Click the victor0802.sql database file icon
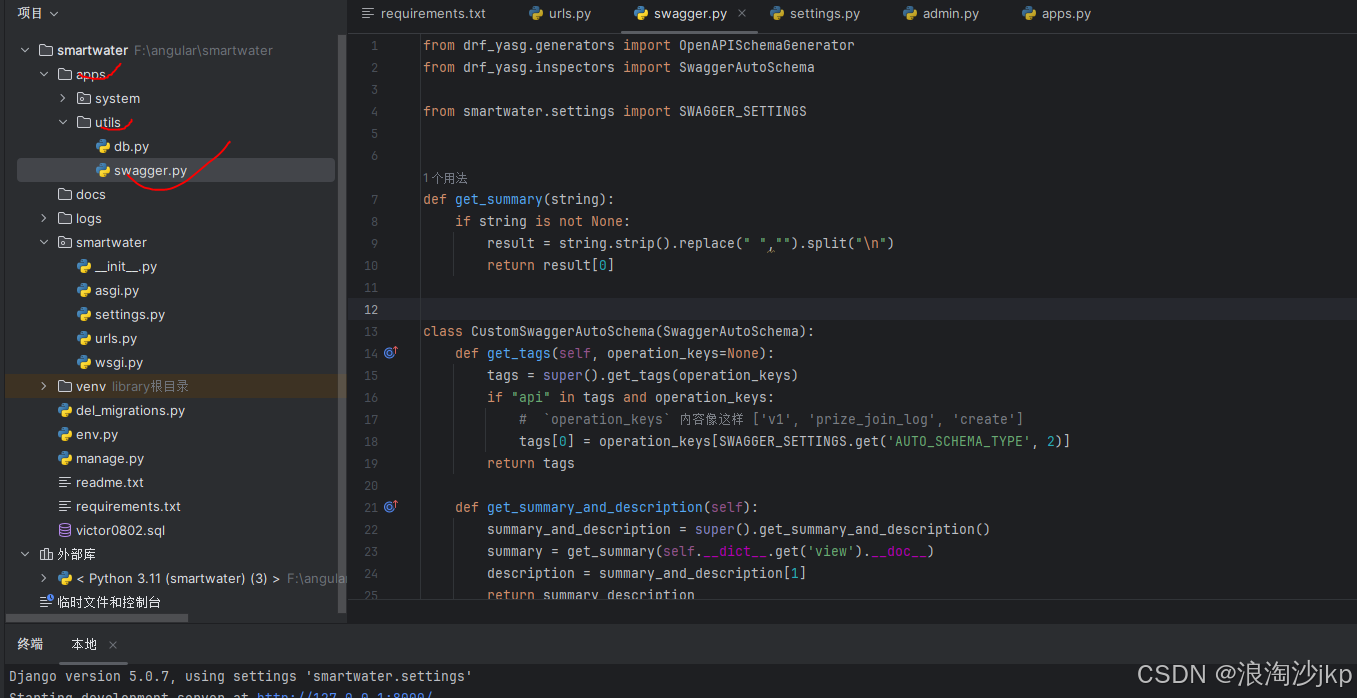The image size is (1357, 698). coord(65,531)
